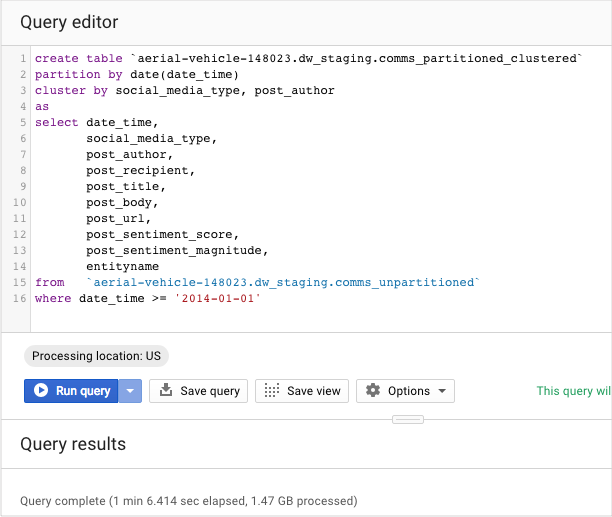Click 'entityname' on line 14
The height and width of the screenshot is (517, 612).
click(123, 266)
